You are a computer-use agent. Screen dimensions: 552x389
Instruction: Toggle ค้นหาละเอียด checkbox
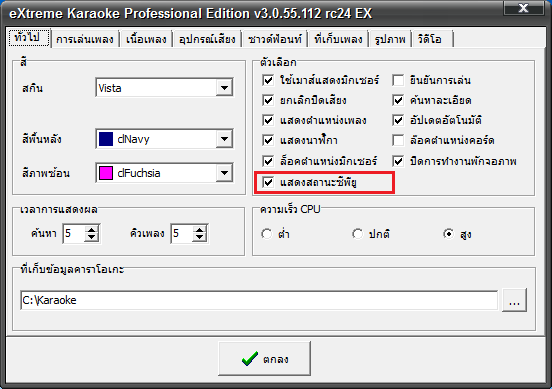pos(398,100)
